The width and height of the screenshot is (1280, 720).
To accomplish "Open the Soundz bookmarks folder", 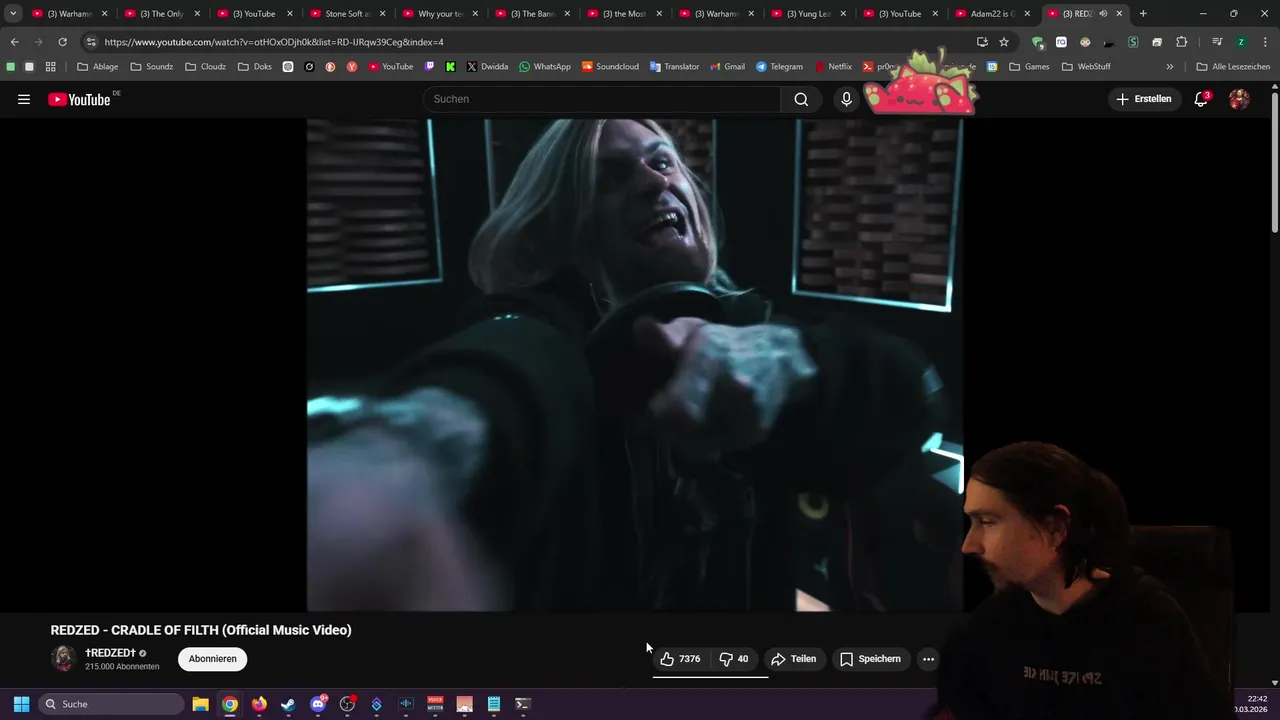I will [x=151, y=67].
